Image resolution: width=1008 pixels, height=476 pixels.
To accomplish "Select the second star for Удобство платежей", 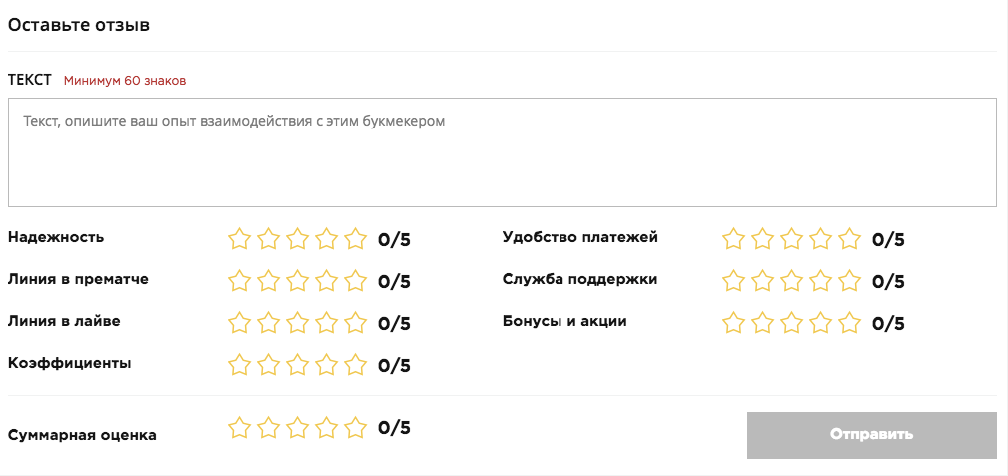I will (x=762, y=239).
